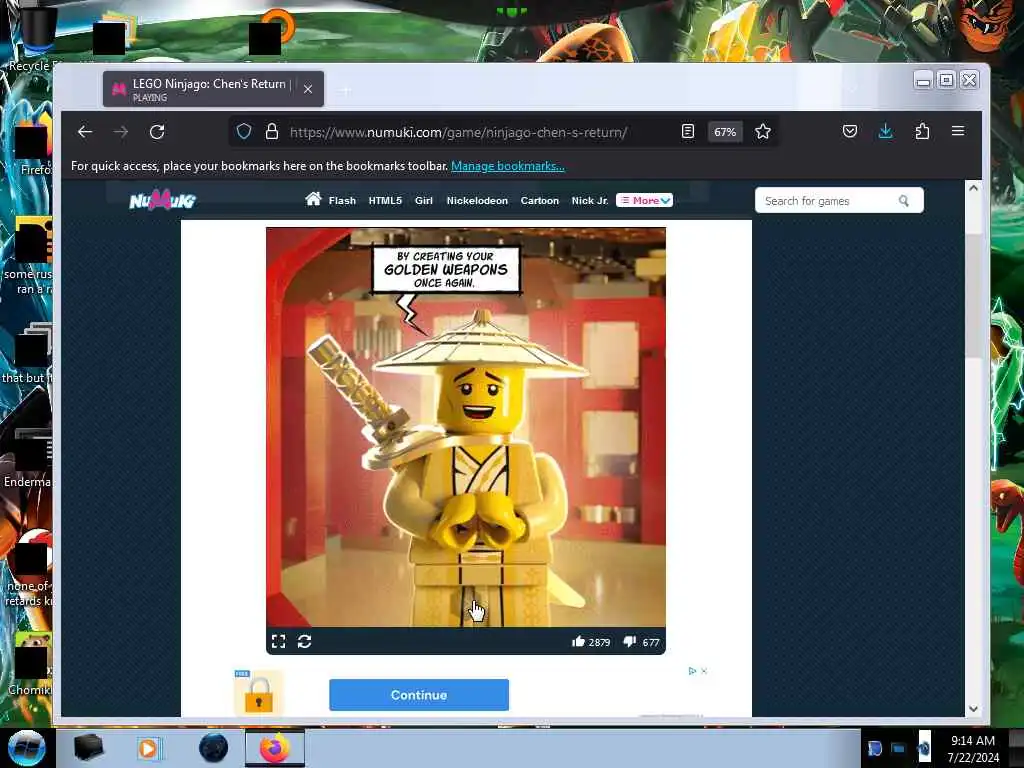Open a new tab with the plus button
The height and width of the screenshot is (768, 1024).
346,90
